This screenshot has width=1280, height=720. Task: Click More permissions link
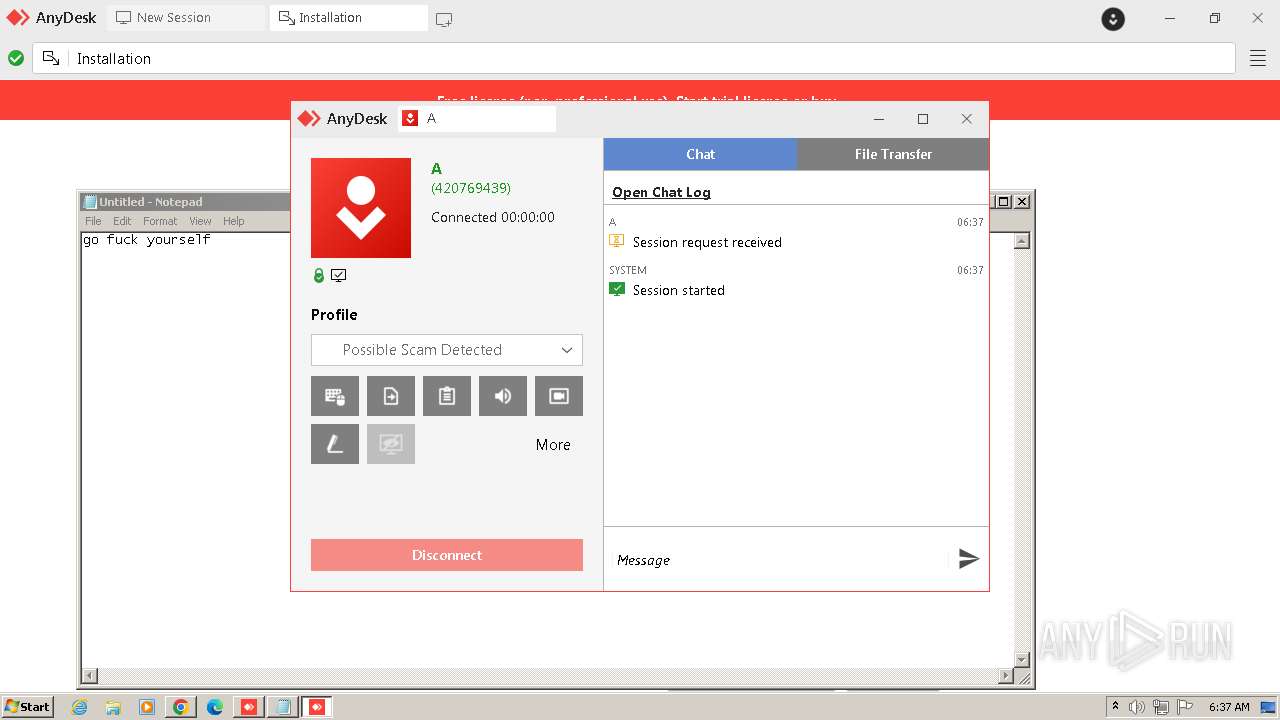point(553,445)
